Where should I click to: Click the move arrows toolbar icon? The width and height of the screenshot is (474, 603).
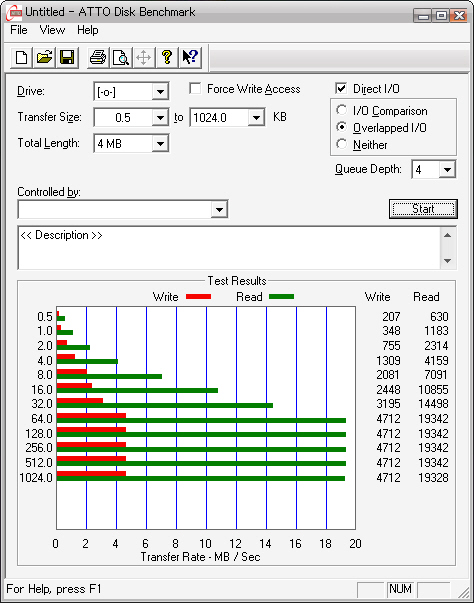pyautogui.click(x=144, y=58)
